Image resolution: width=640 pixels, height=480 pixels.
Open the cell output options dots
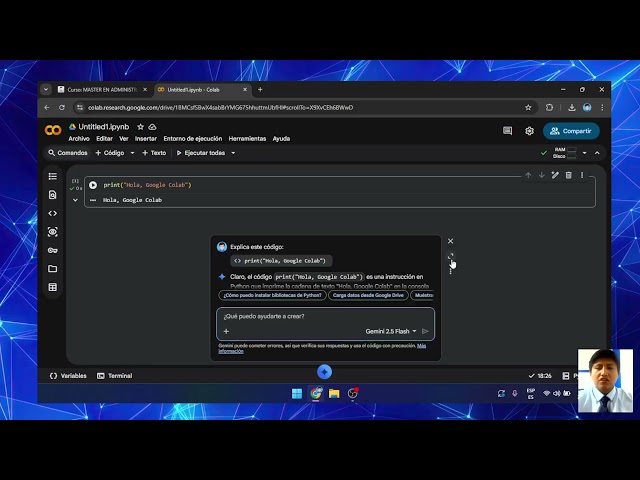tap(93, 200)
